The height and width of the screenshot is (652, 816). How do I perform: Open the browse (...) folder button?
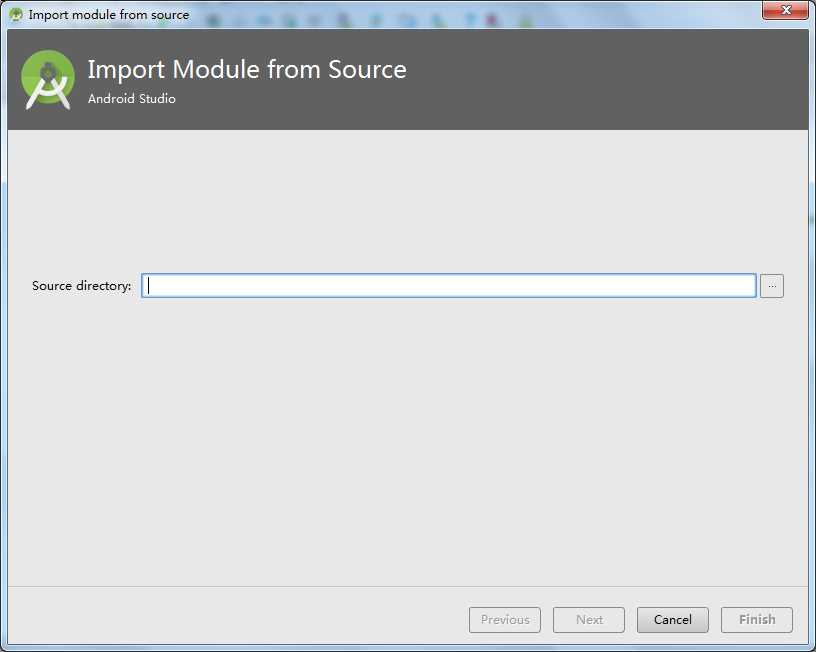(772, 286)
